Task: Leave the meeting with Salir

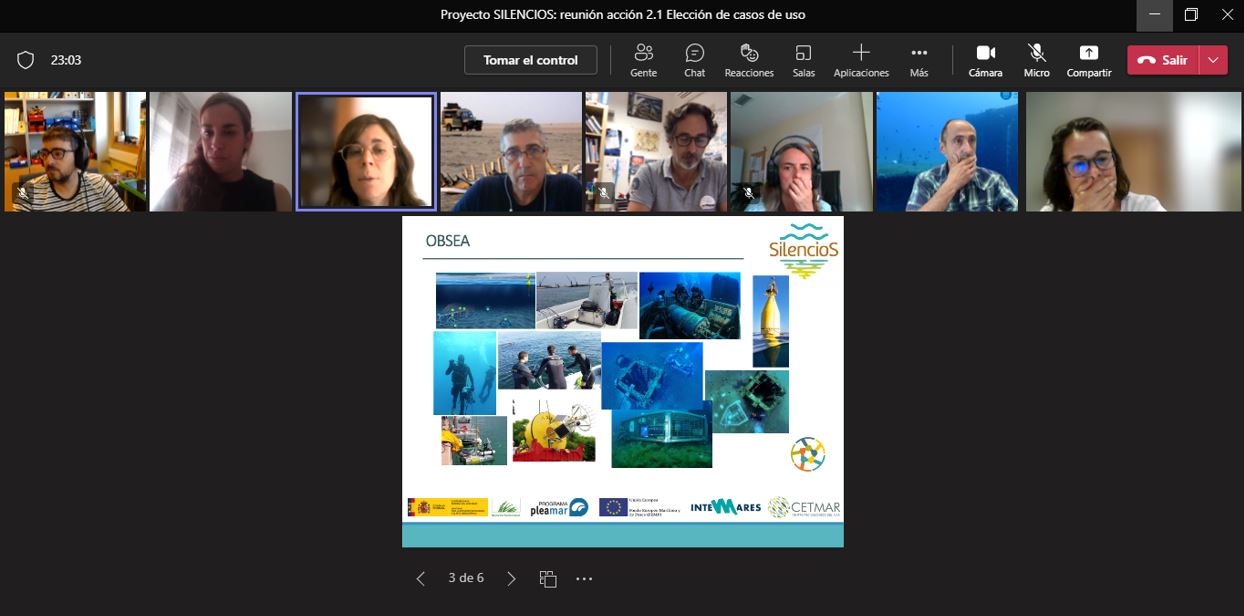Action: [x=1163, y=60]
